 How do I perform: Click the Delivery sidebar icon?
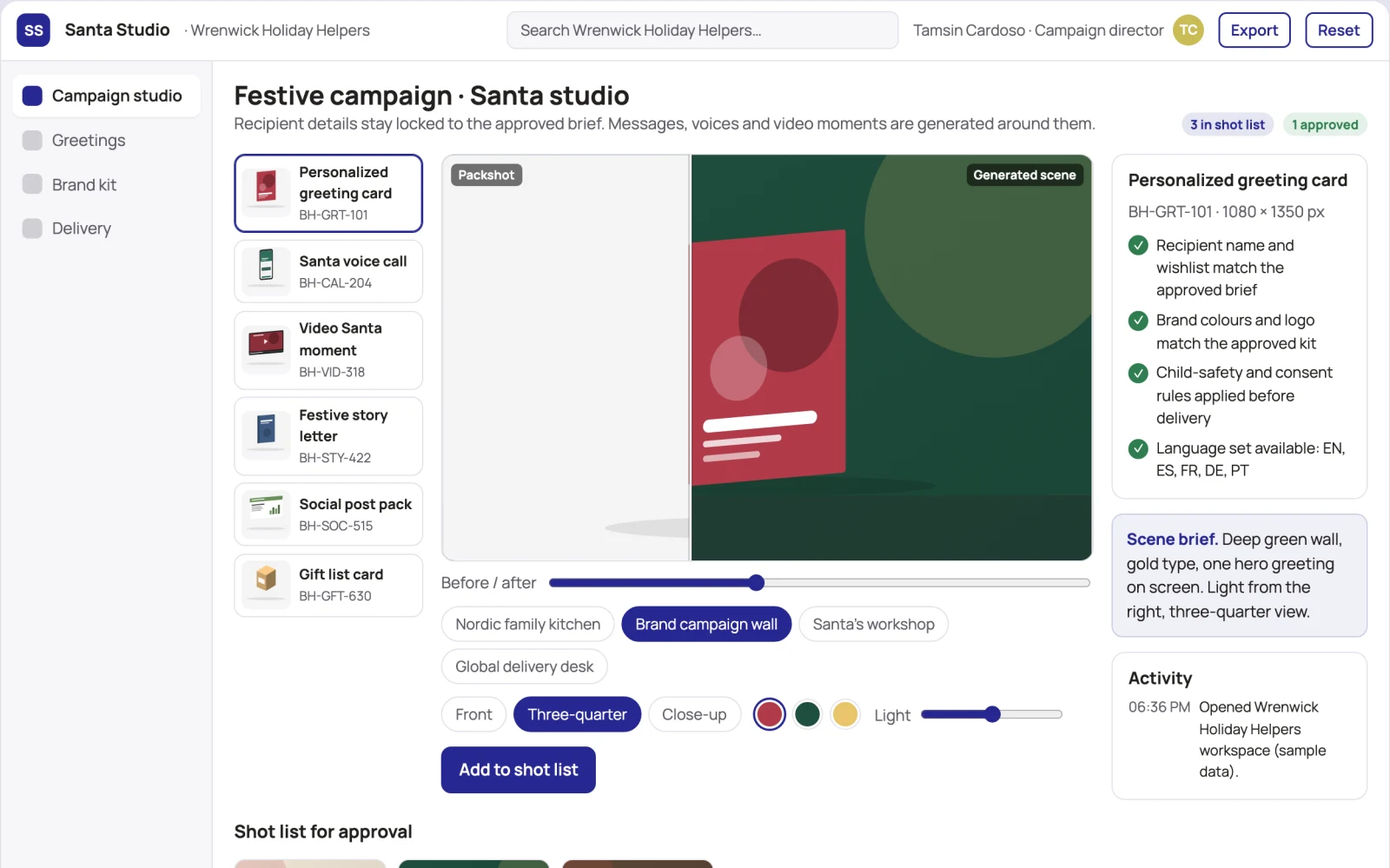[32, 229]
